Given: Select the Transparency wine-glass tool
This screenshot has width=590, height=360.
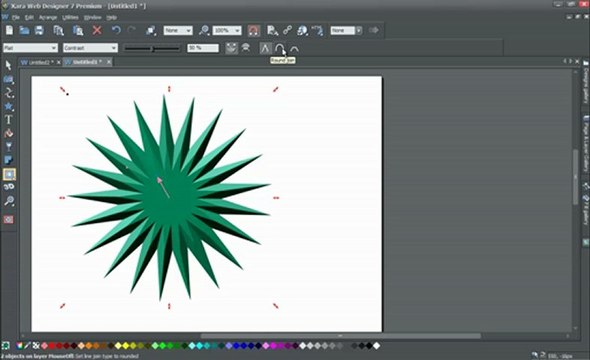Looking at the screenshot, I should coord(8,147).
